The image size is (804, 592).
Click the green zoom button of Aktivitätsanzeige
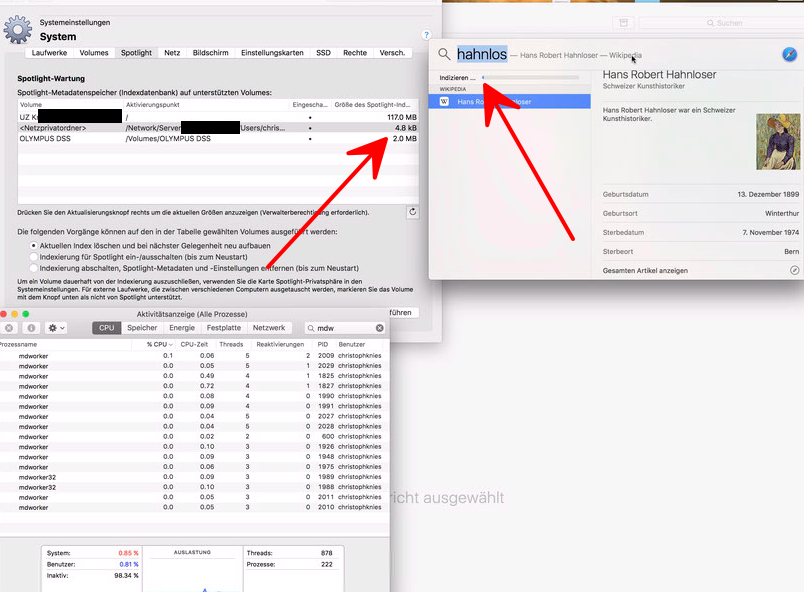(x=26, y=314)
